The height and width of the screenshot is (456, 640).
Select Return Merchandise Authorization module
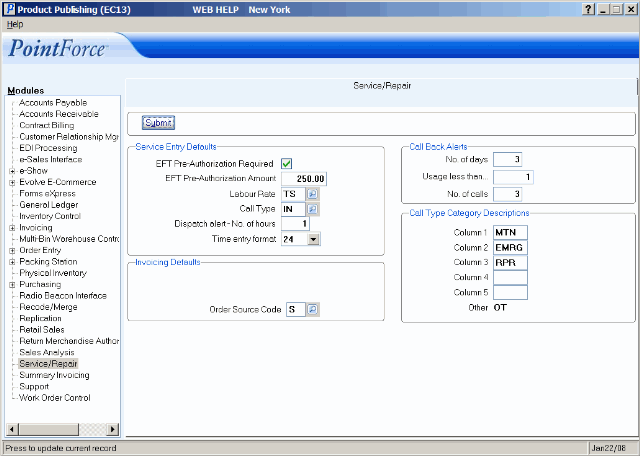click(x=69, y=341)
